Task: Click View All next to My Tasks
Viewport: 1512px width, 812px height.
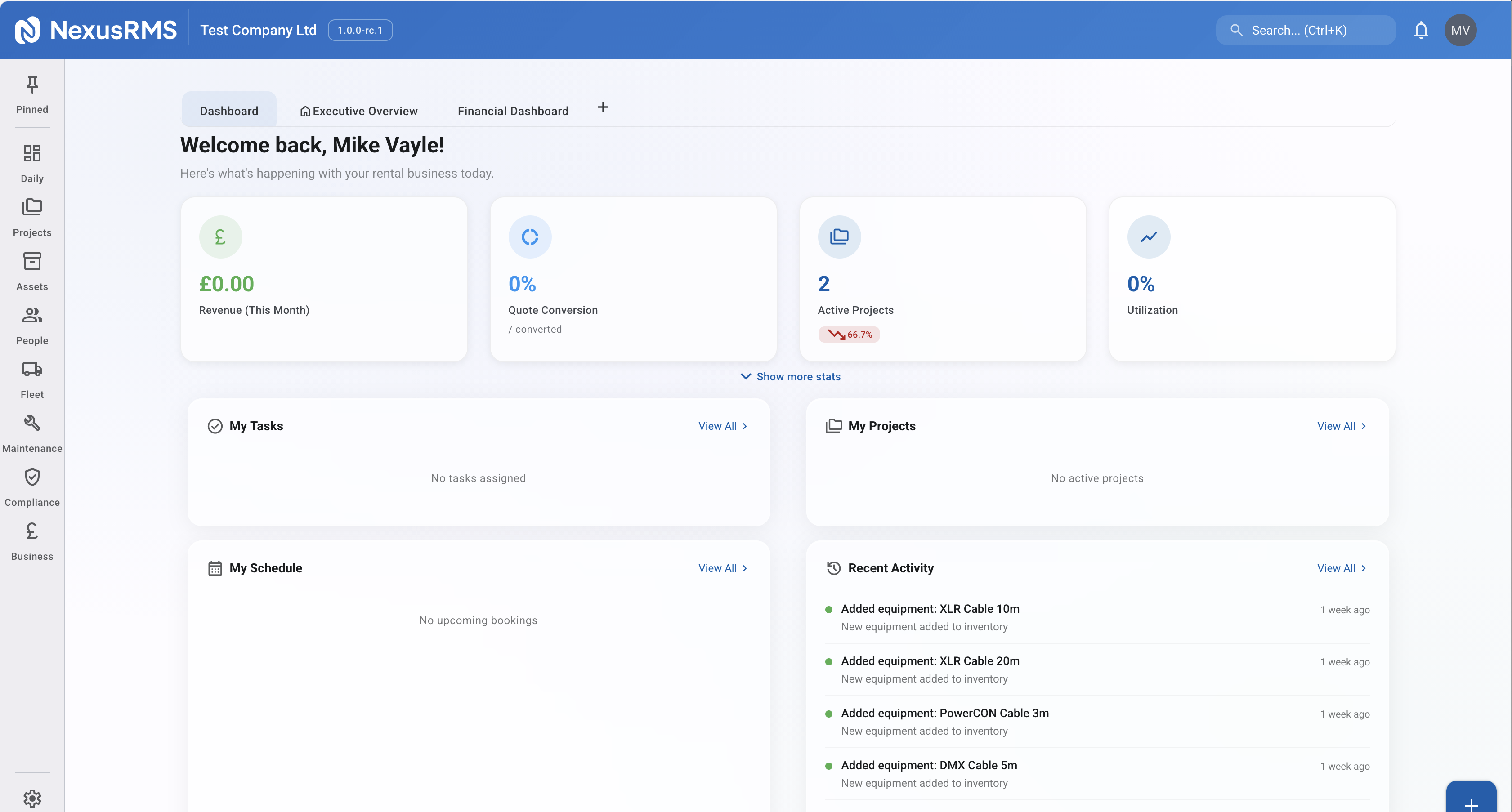Action: point(723,426)
